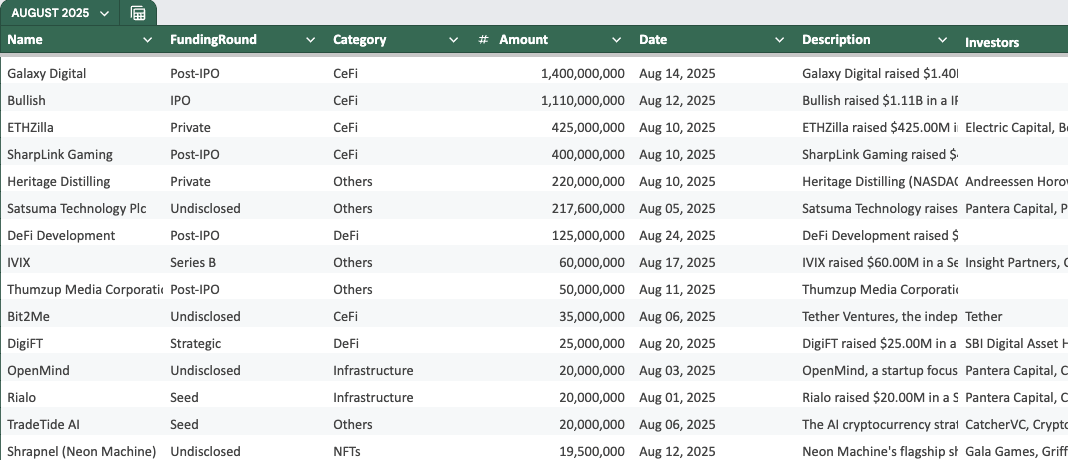This screenshot has height=460, width=1068.
Task: Open the Category column dropdown chevron
Action: pos(454,40)
